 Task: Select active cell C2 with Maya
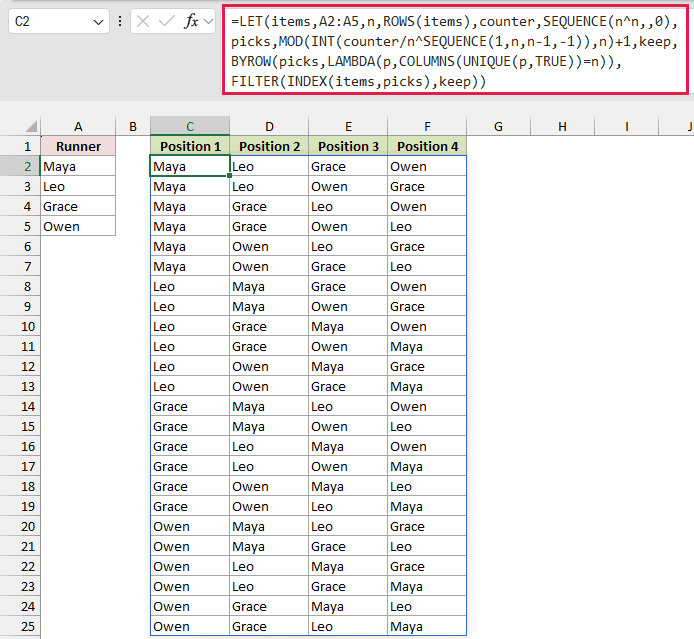point(190,166)
